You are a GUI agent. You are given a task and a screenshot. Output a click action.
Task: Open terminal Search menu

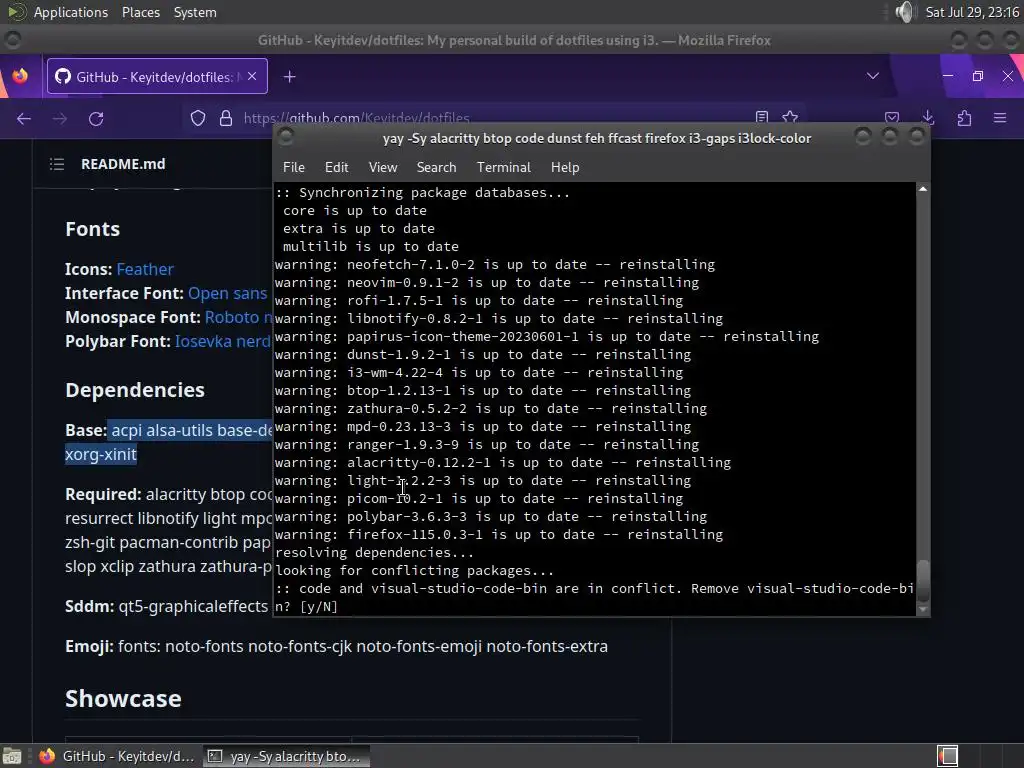(436, 167)
